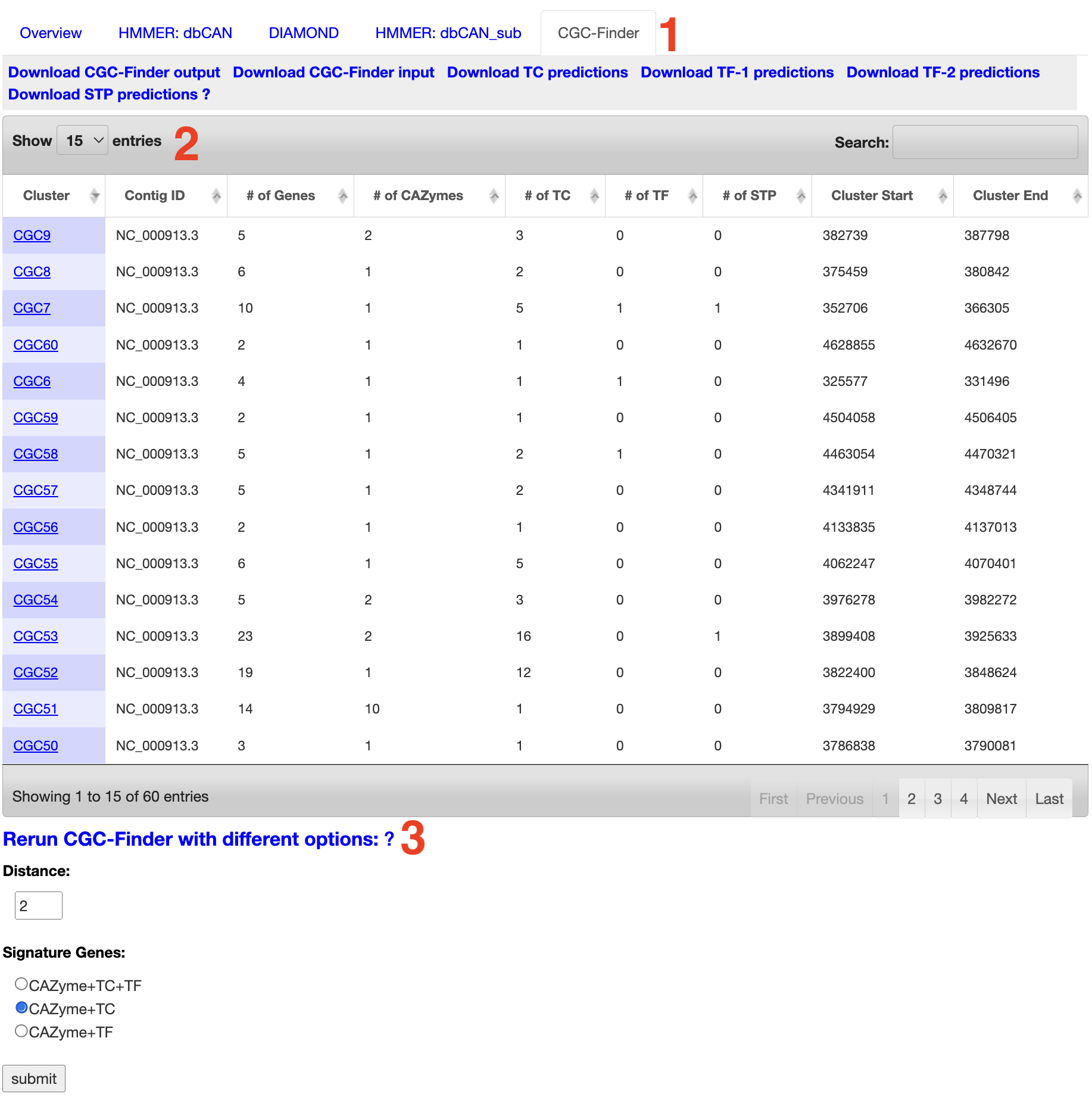The height and width of the screenshot is (1097, 1092).
Task: Switch to the DIAMOND tab
Action: [x=303, y=33]
